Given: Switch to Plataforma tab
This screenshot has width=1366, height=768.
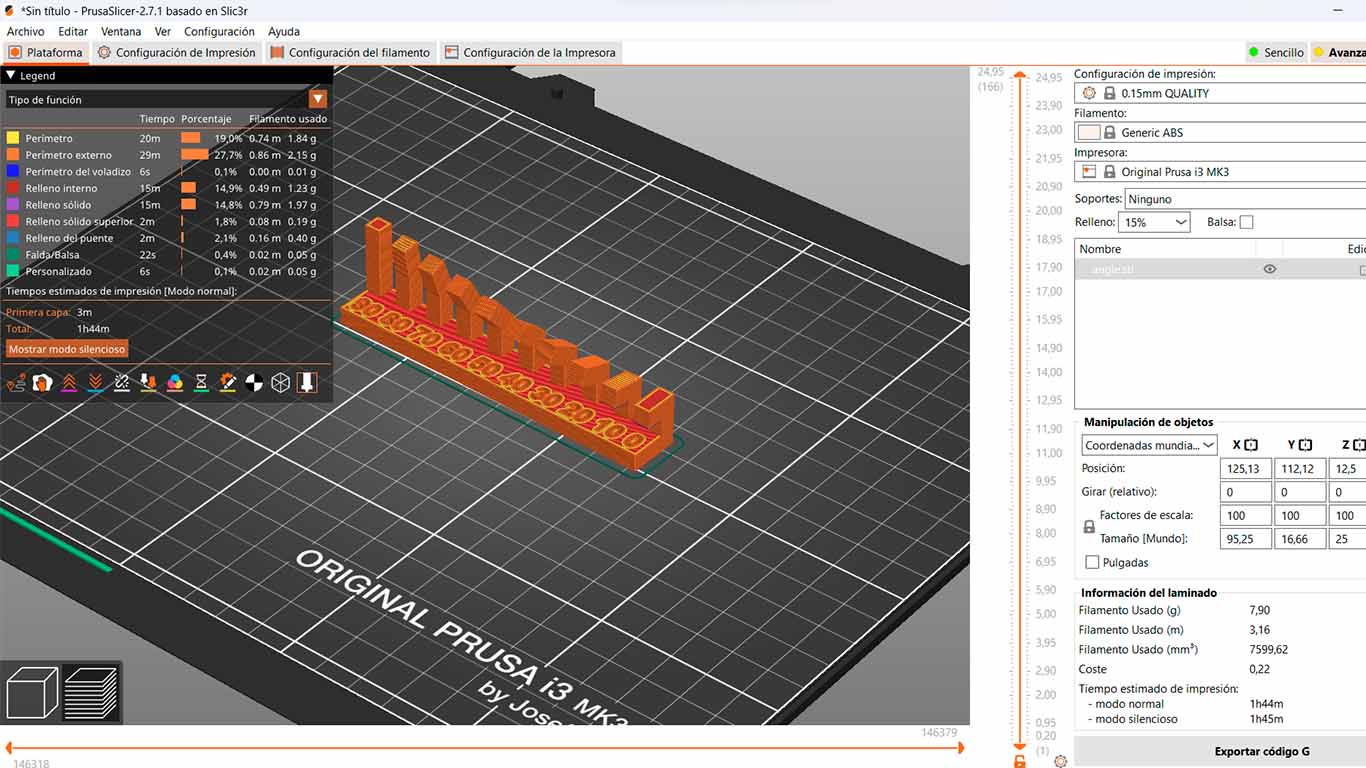Looking at the screenshot, I should click(x=46, y=52).
